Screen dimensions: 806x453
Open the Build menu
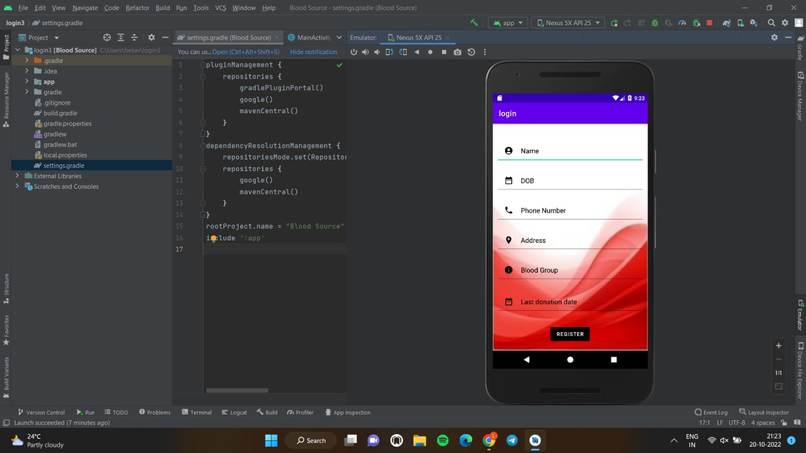[162, 8]
